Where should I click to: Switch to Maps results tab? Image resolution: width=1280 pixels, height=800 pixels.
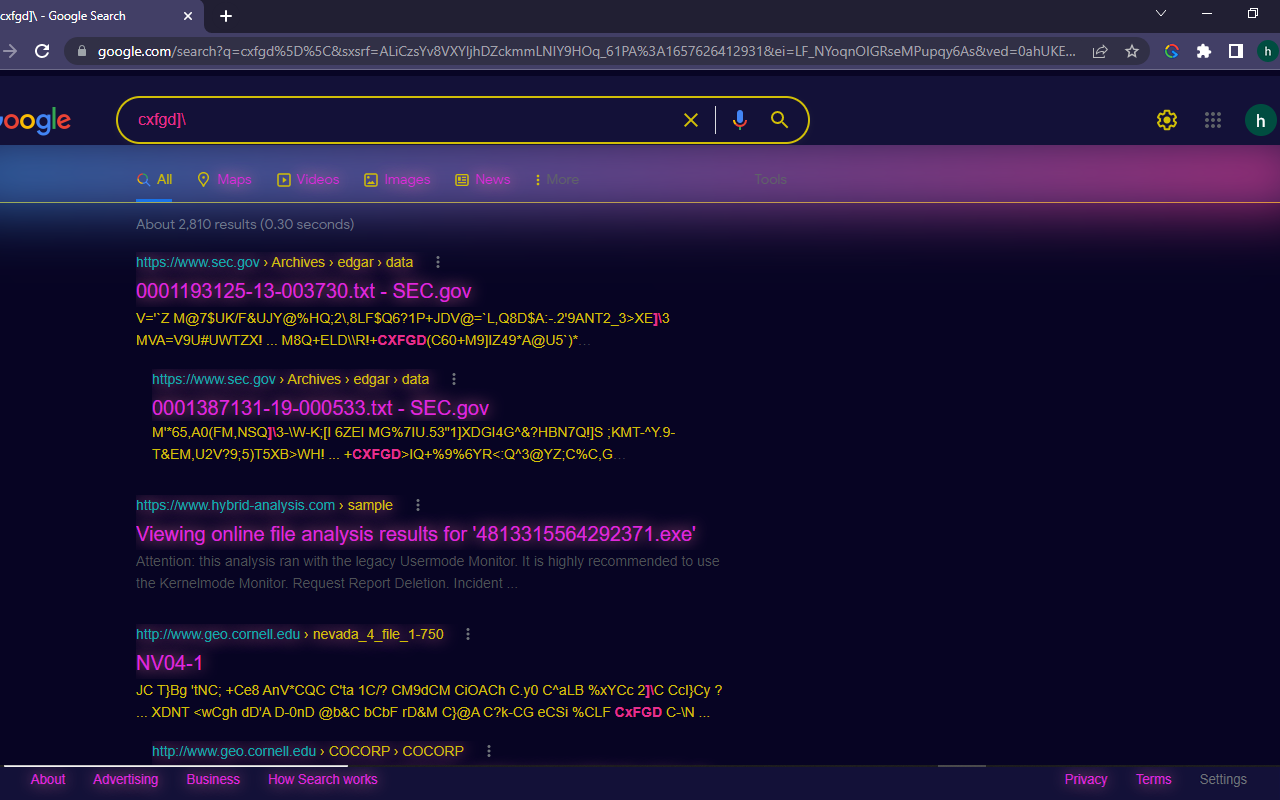[x=224, y=180]
